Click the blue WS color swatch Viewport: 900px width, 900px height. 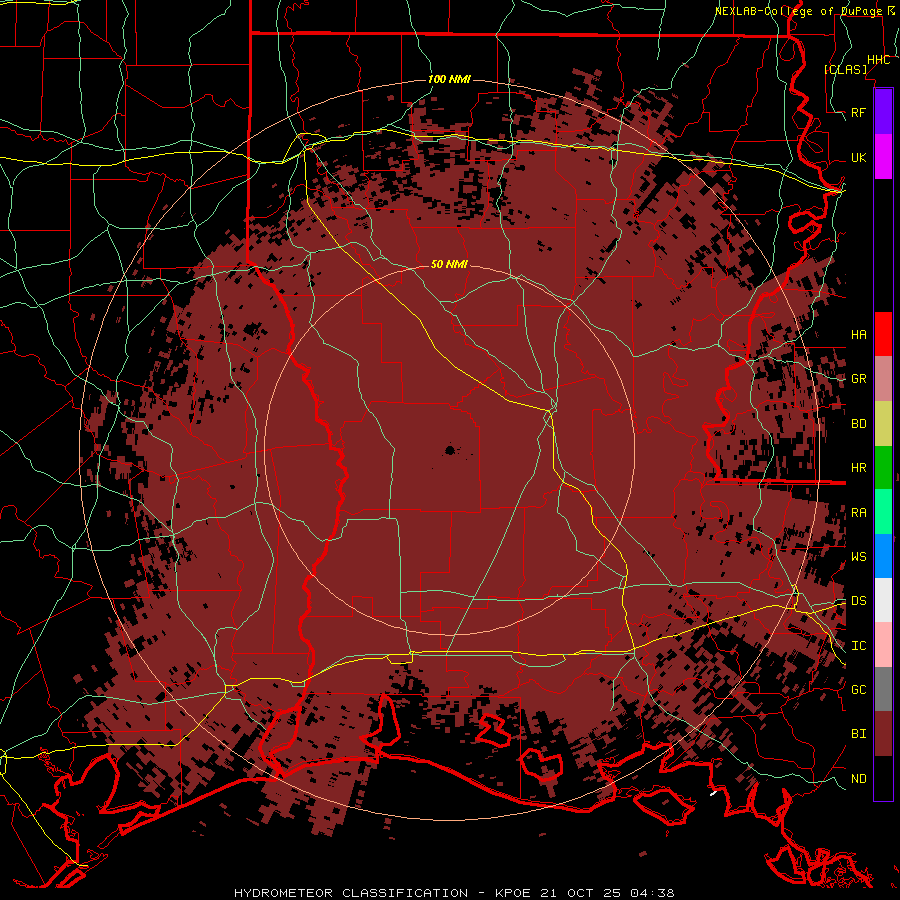click(883, 556)
